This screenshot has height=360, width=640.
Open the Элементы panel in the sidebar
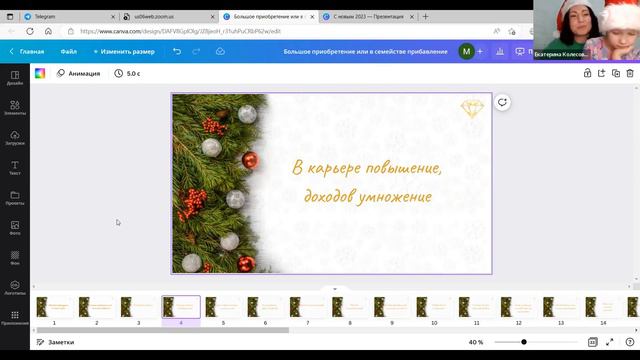click(15, 108)
